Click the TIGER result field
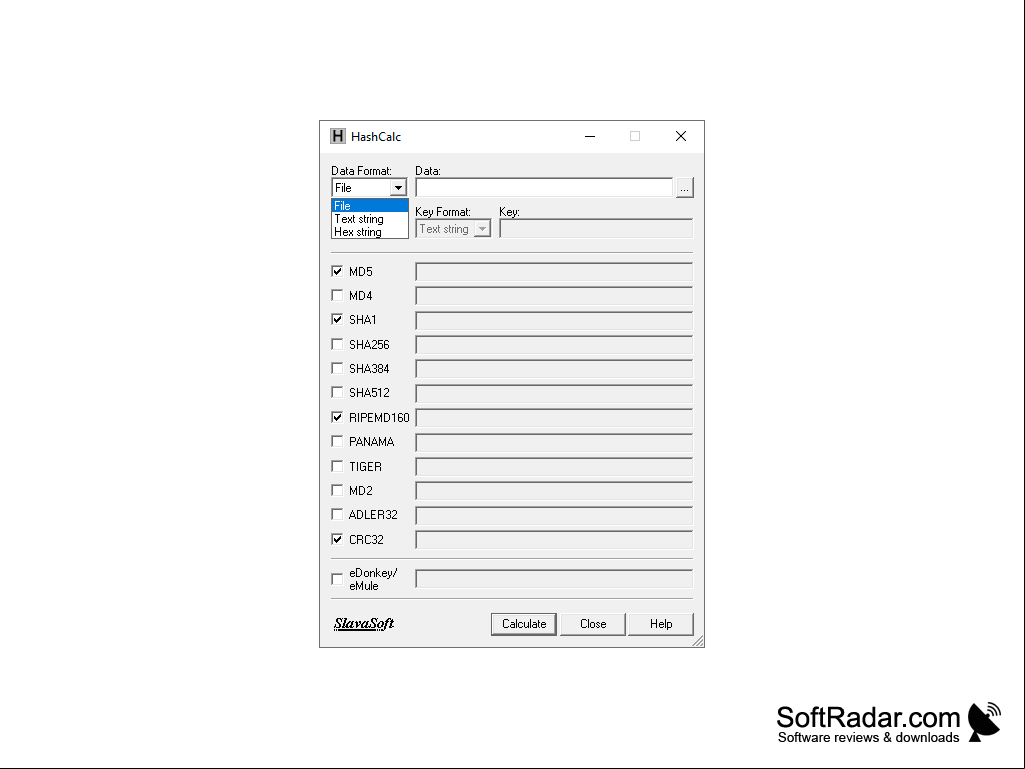1025x769 pixels. point(554,467)
